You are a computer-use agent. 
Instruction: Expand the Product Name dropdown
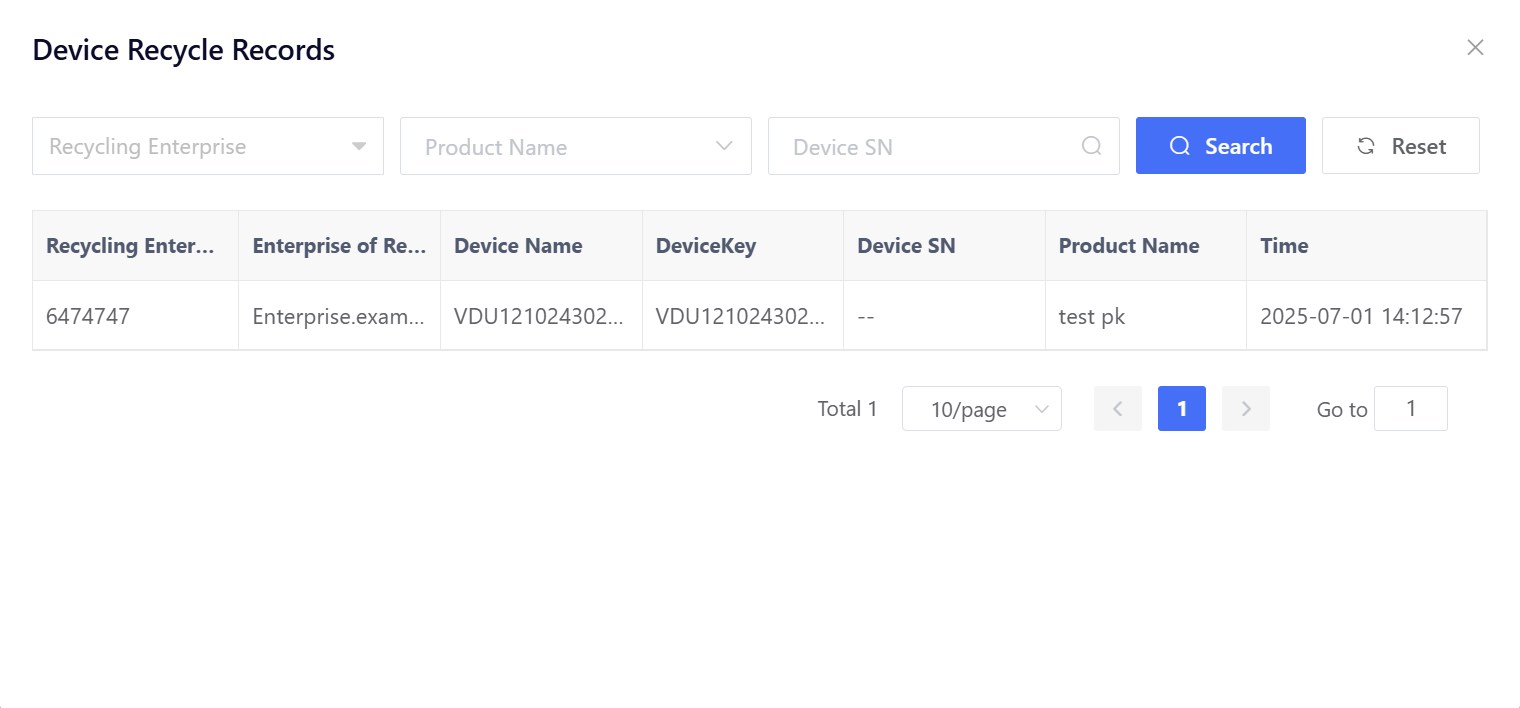[576, 146]
